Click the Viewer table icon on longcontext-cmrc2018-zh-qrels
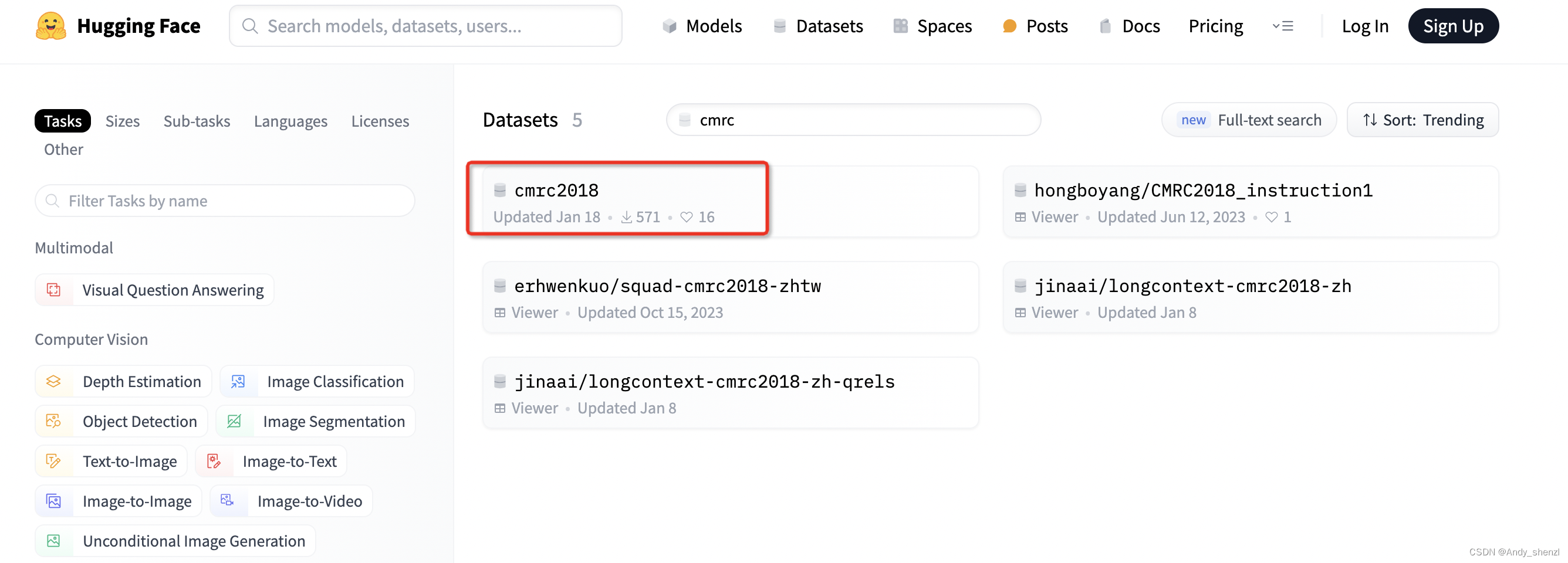 (x=500, y=409)
